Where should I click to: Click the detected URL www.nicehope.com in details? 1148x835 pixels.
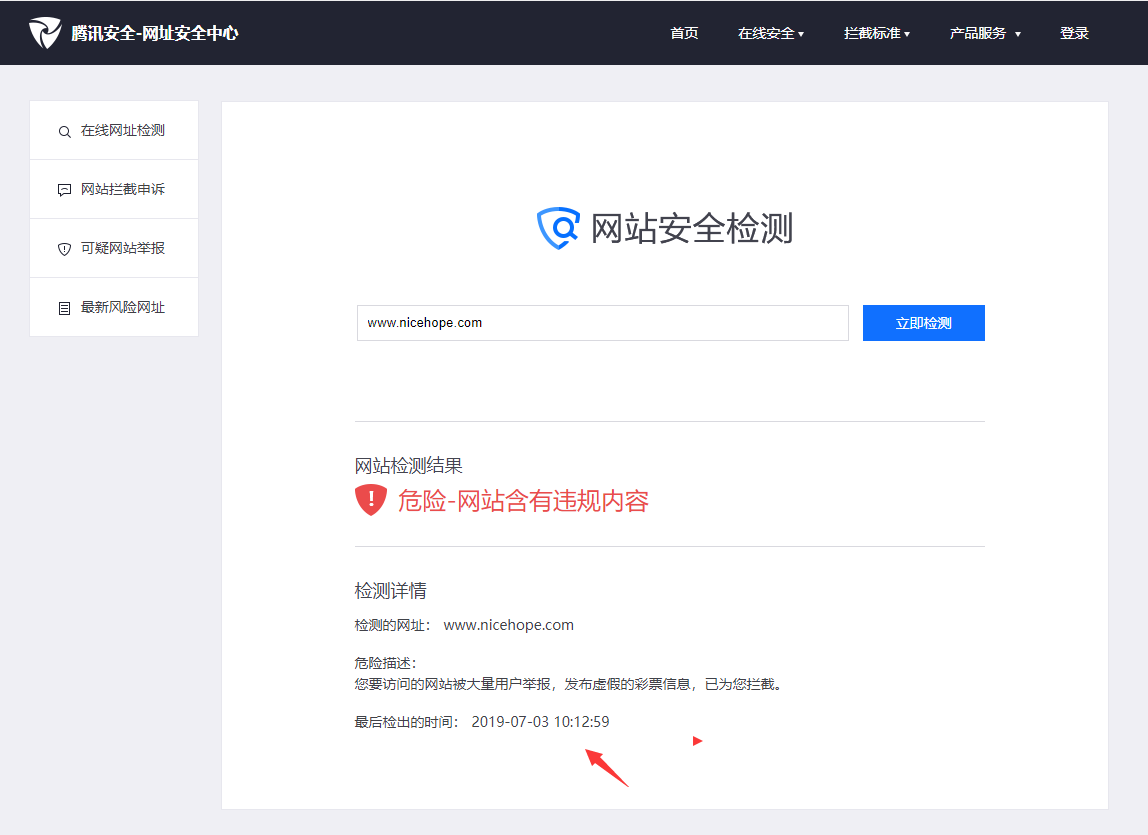[509, 625]
